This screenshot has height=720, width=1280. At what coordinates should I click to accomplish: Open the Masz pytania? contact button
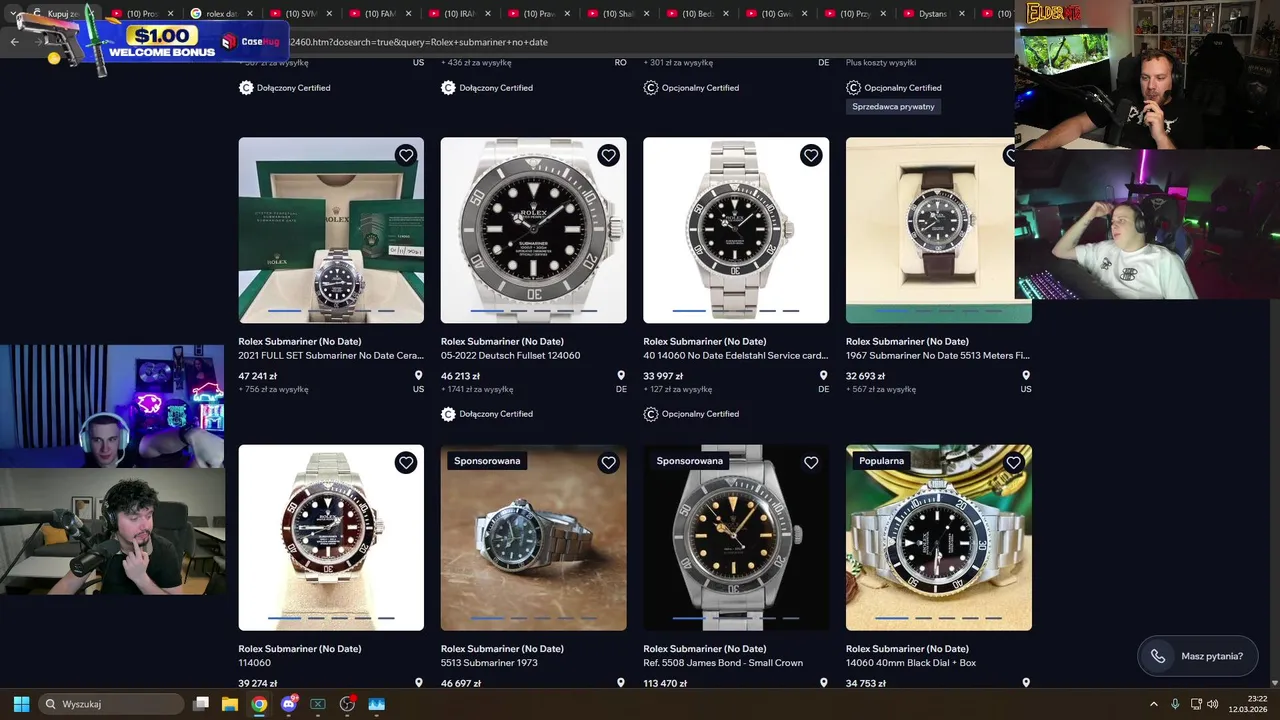(1197, 656)
